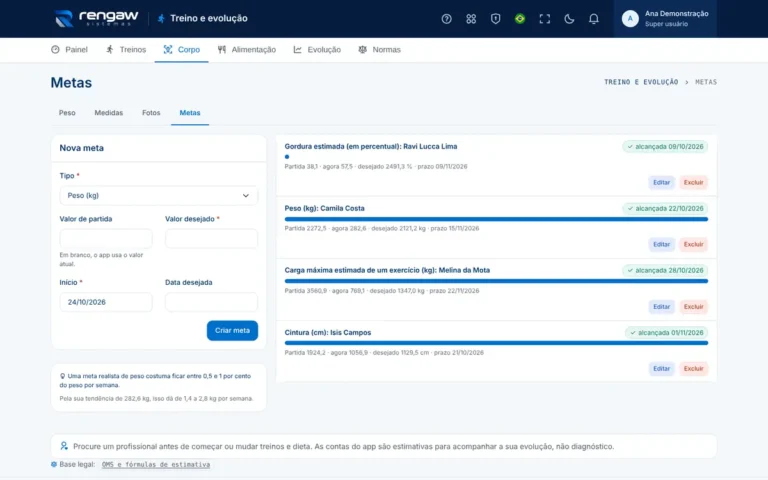The width and height of the screenshot is (768, 480).
Task: Switch to the Medidas tab
Action: click(109, 113)
